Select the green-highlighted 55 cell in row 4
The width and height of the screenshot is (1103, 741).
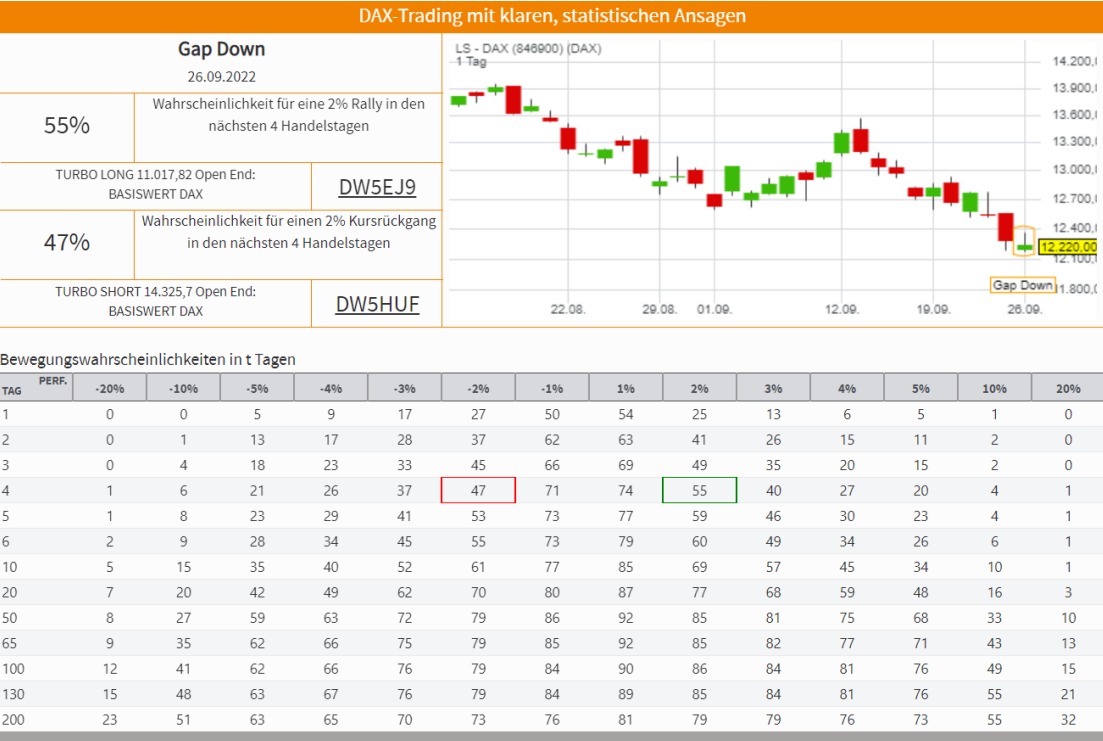(699, 490)
